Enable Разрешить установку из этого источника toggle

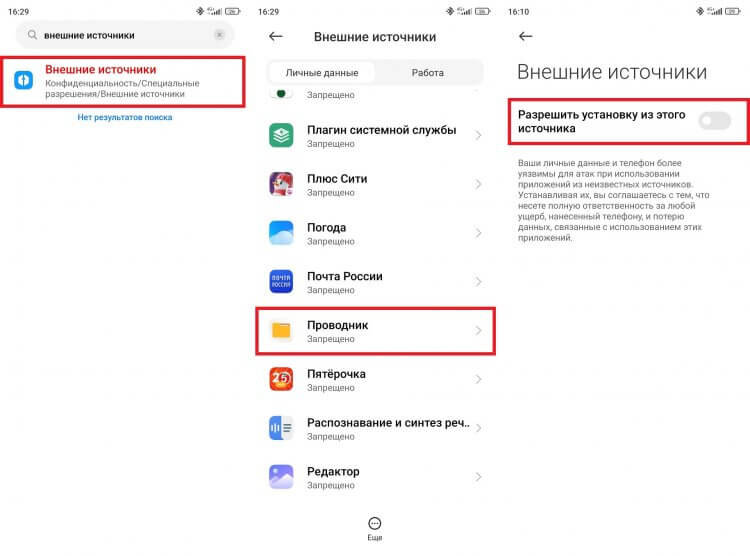714,121
